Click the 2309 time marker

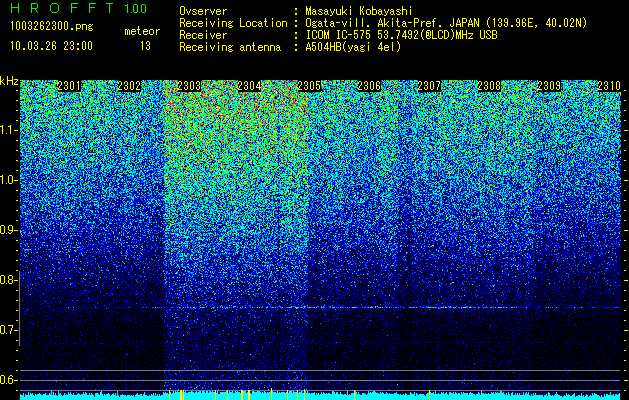(x=549, y=86)
